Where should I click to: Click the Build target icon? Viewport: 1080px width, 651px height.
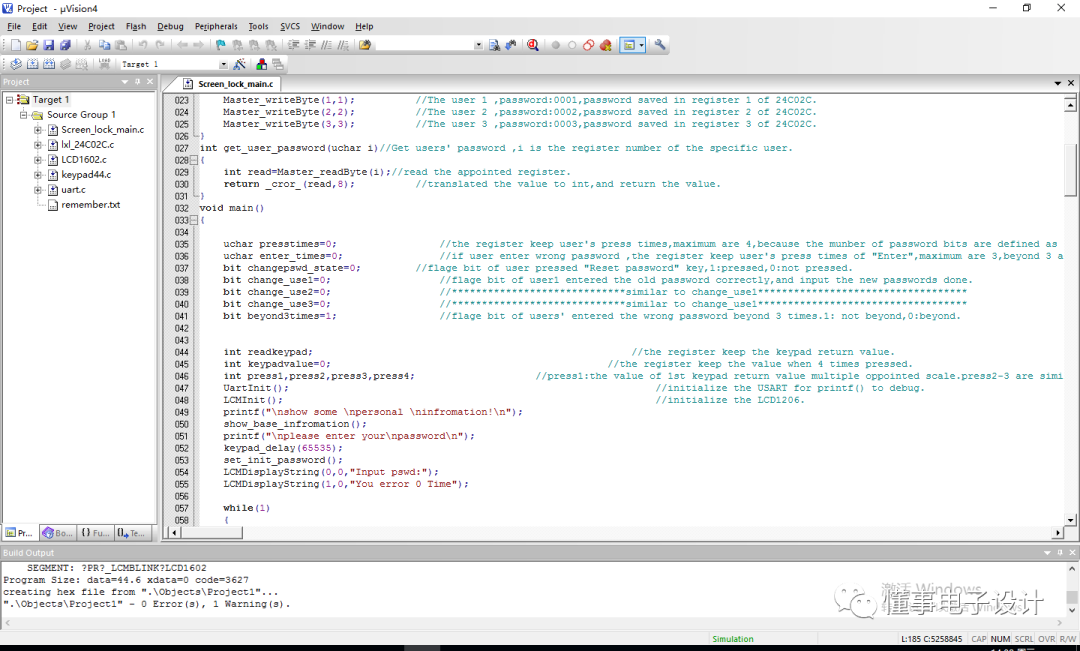pos(32,64)
